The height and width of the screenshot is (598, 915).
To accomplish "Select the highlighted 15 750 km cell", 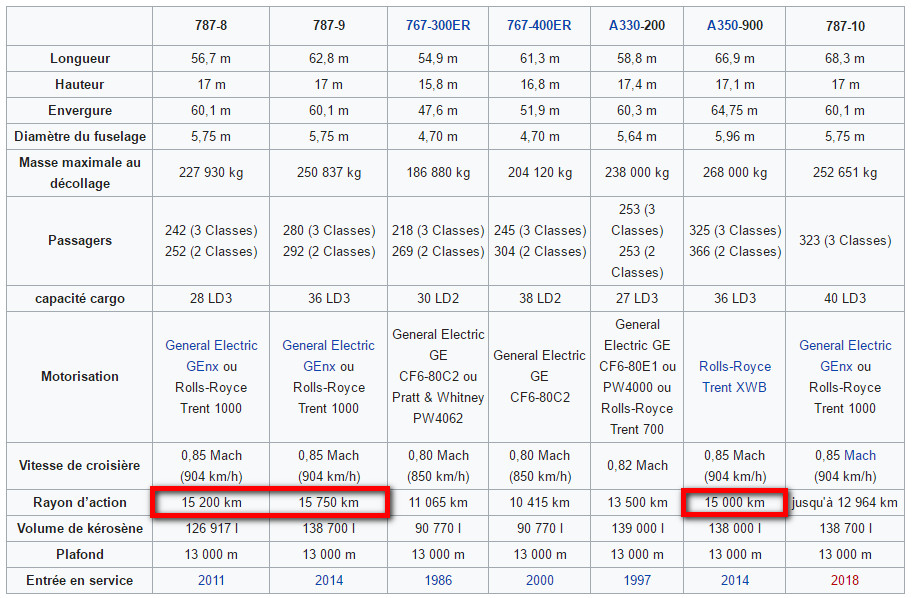I will (x=328, y=502).
